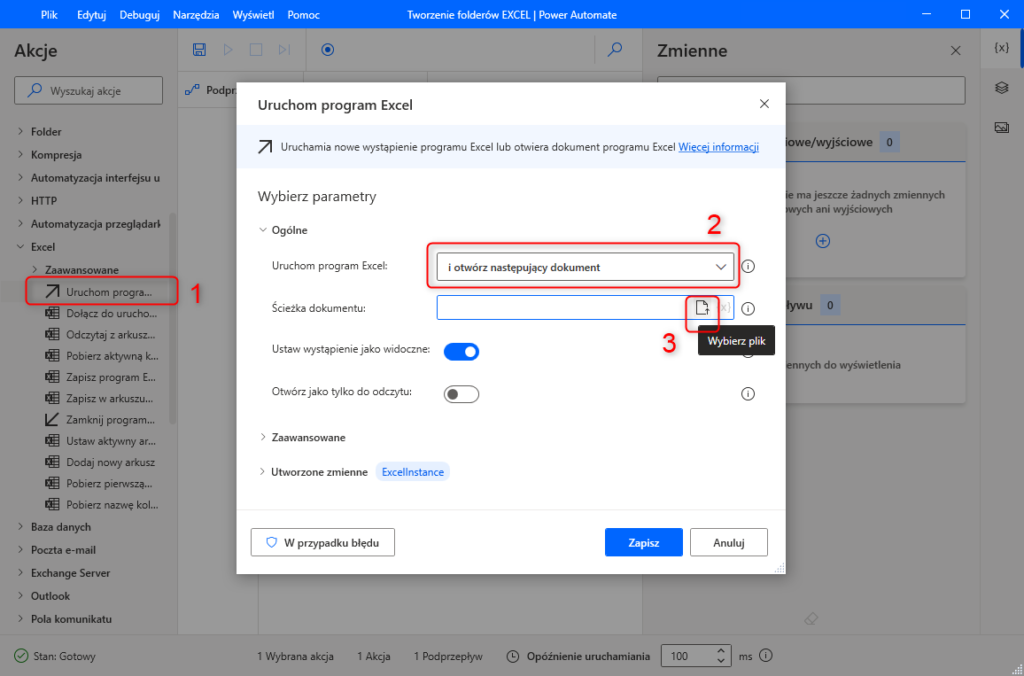Open the Debuguj menu
1024x676 pixels.
(x=138, y=15)
